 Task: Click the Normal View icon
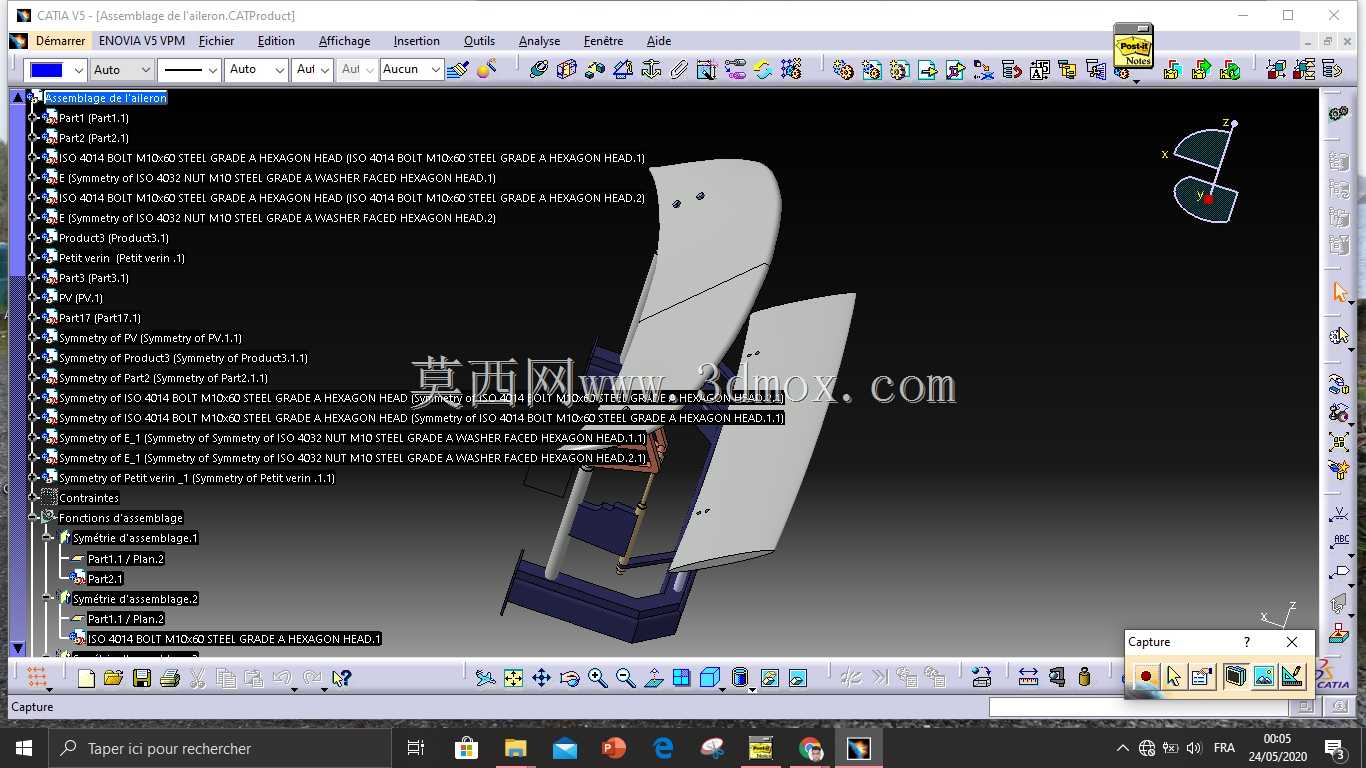point(653,678)
